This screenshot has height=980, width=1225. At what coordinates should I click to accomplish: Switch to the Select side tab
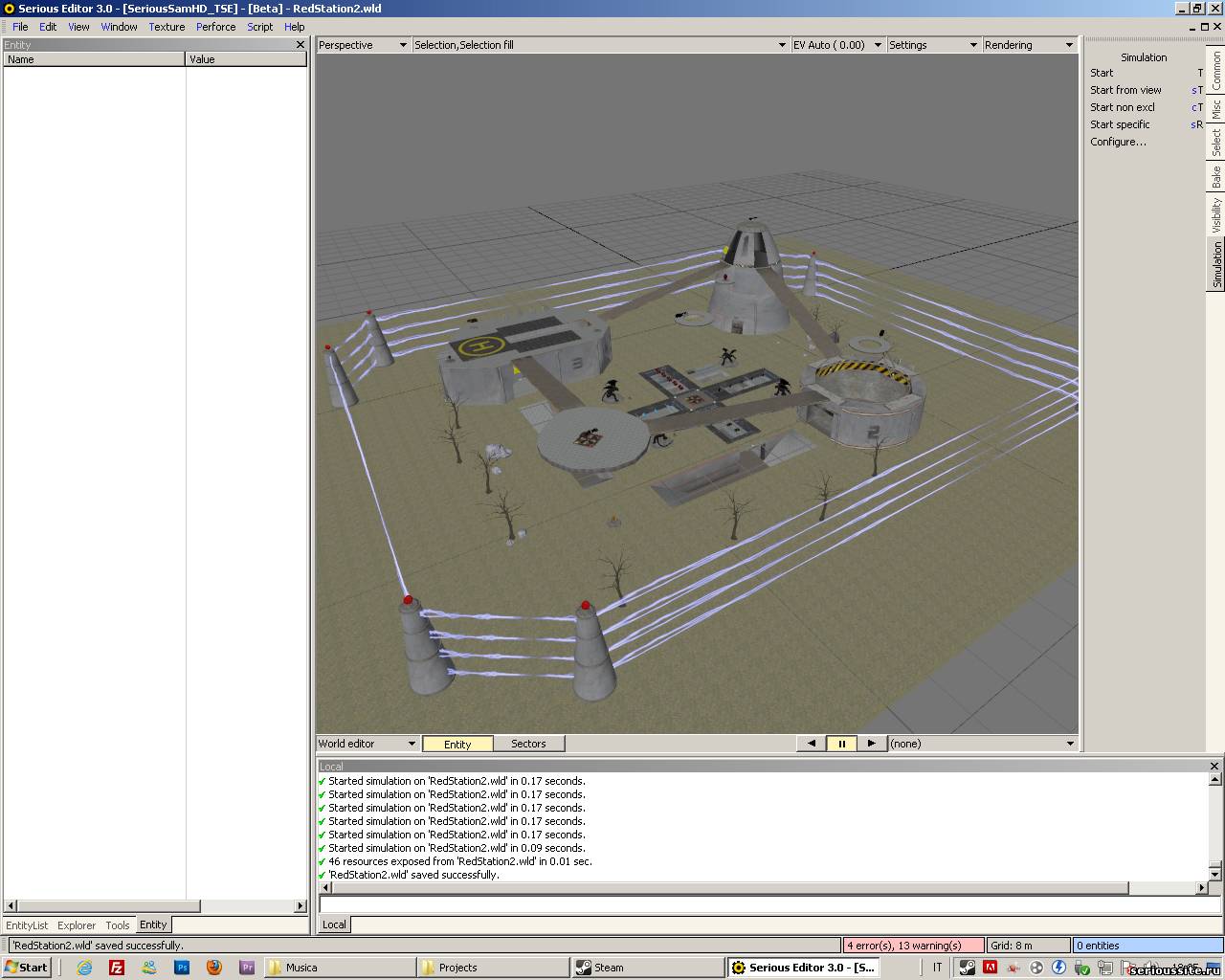pos(1216,143)
